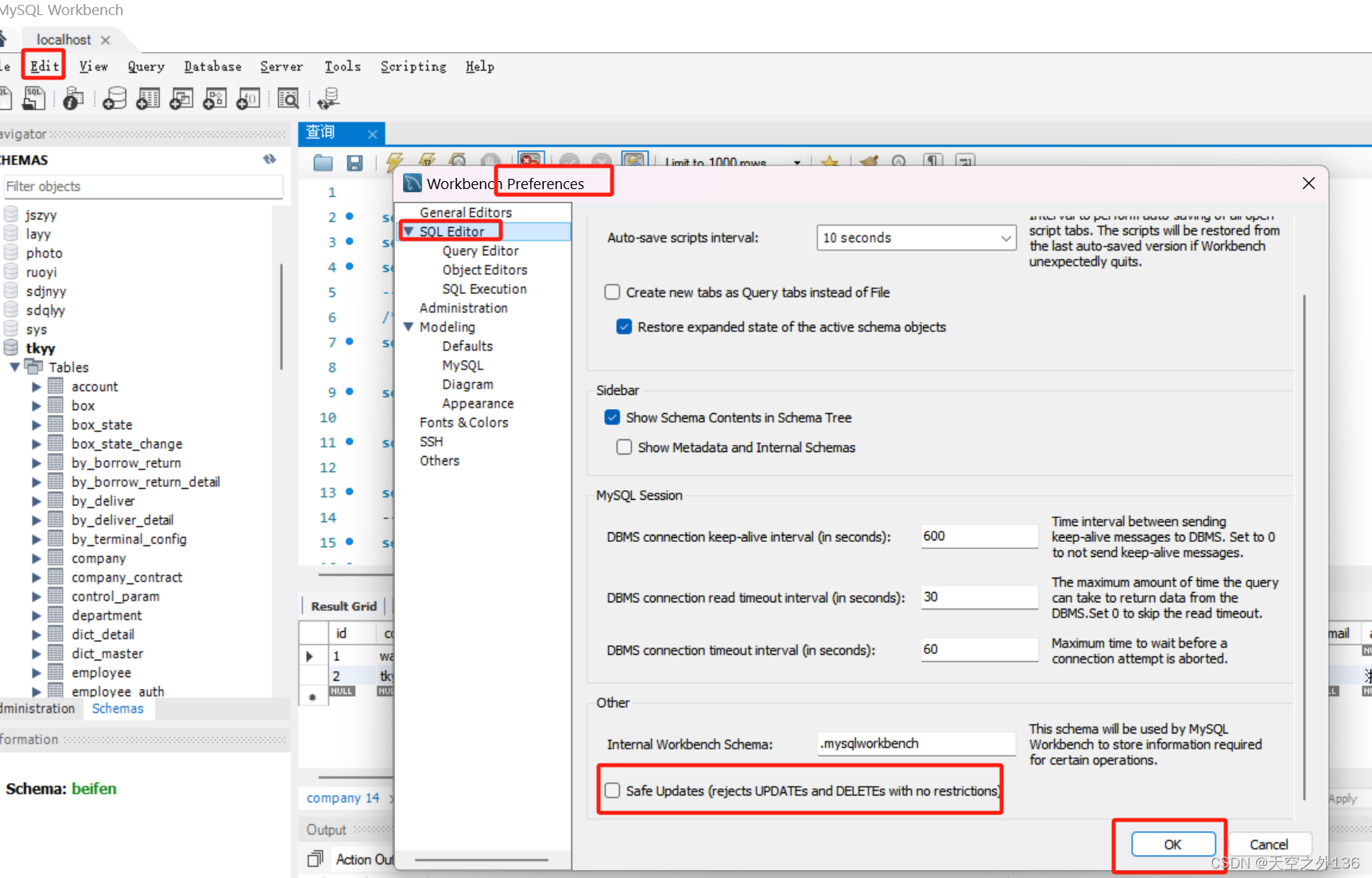Viewport: 1372px width, 878px height.
Task: Click the Preferences dialog vertical scrollbar
Action: tap(1304, 547)
